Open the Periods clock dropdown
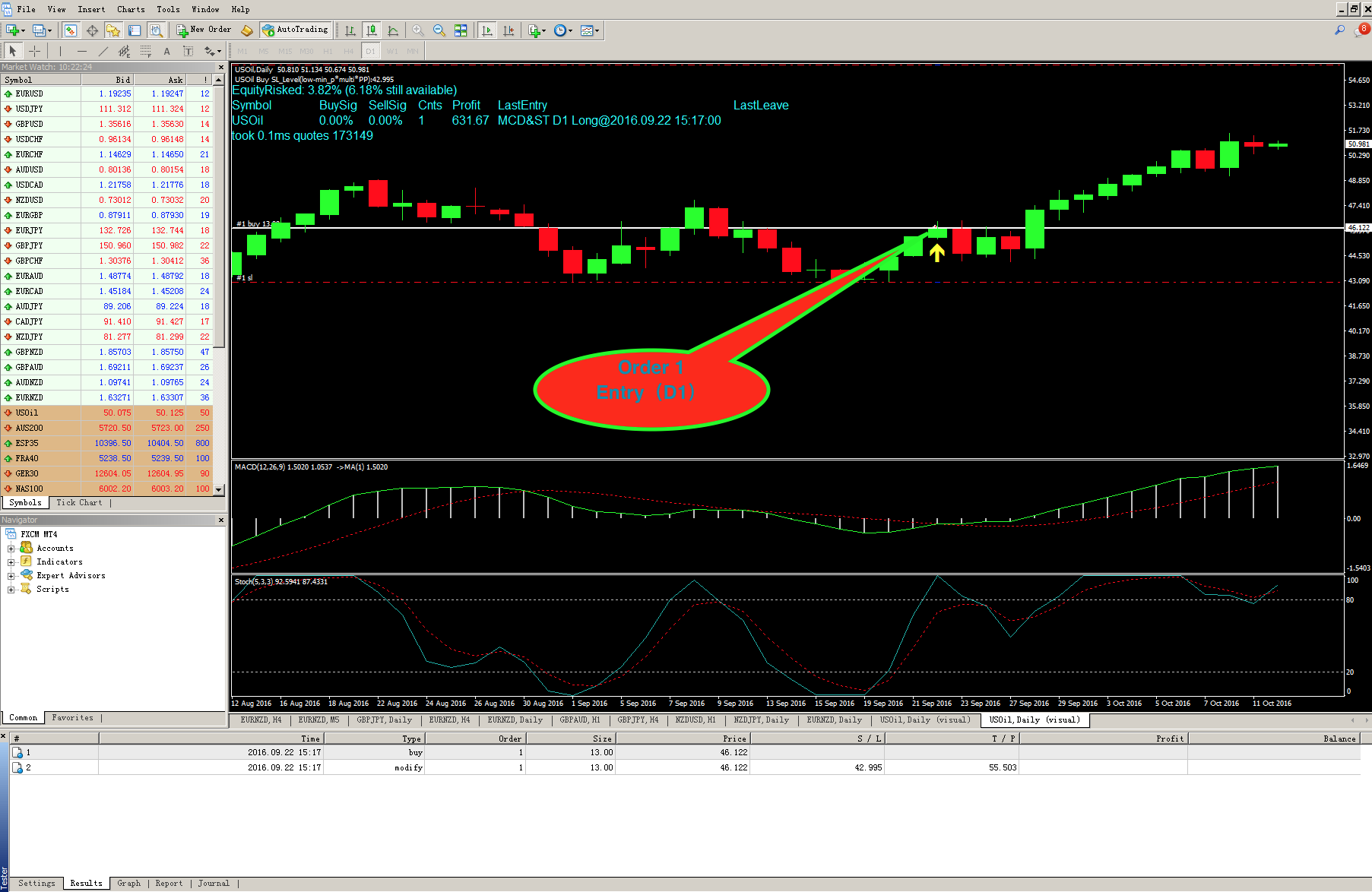1372x892 pixels. (x=563, y=30)
